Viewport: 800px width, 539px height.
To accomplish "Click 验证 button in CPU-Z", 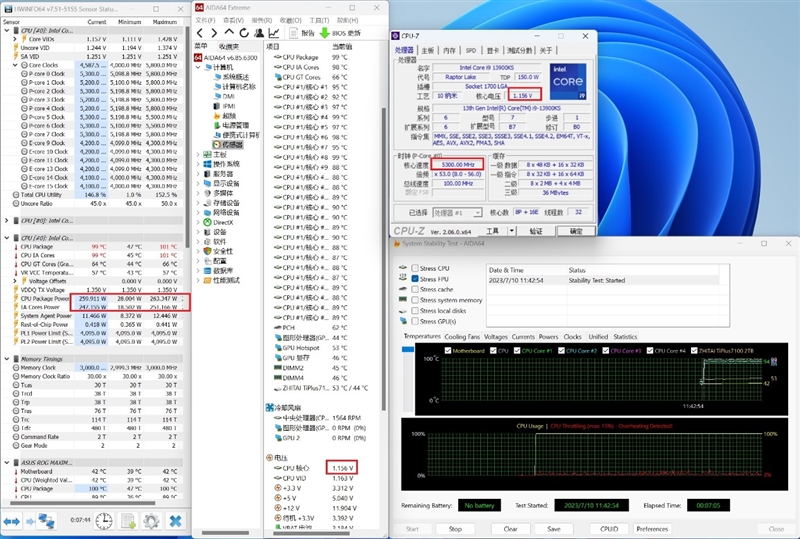I will pos(536,231).
